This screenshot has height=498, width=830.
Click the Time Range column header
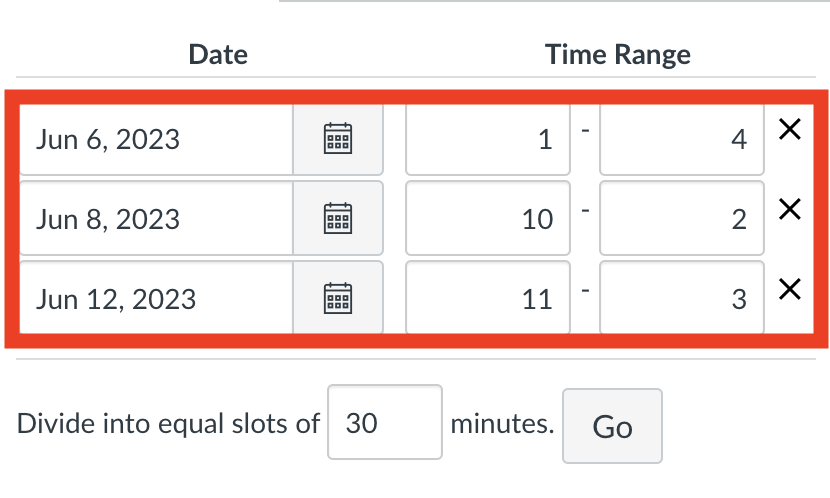tap(618, 55)
